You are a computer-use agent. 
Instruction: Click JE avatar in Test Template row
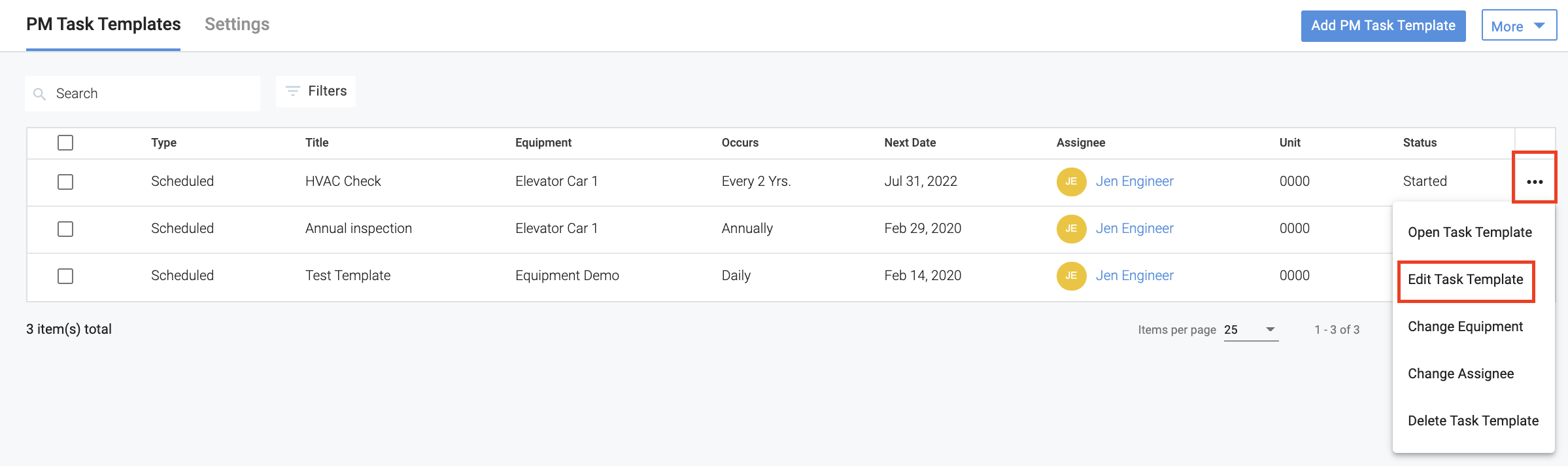click(1071, 276)
